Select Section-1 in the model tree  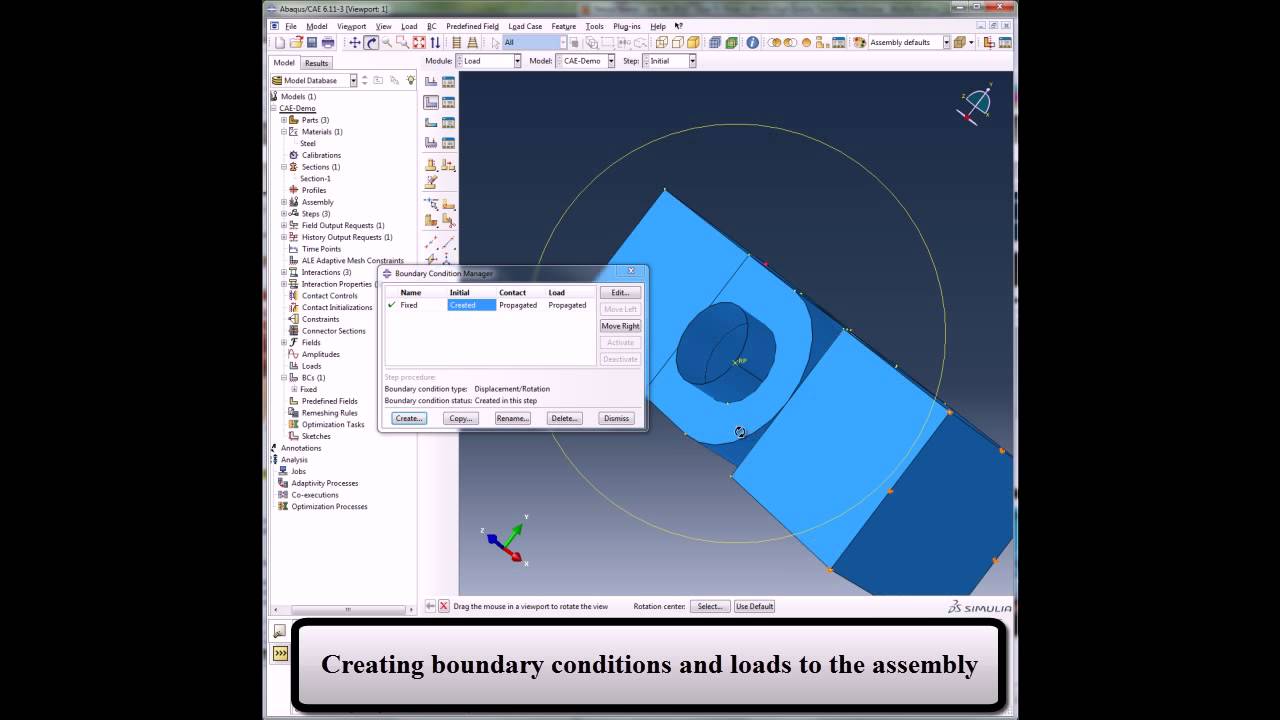pos(316,179)
